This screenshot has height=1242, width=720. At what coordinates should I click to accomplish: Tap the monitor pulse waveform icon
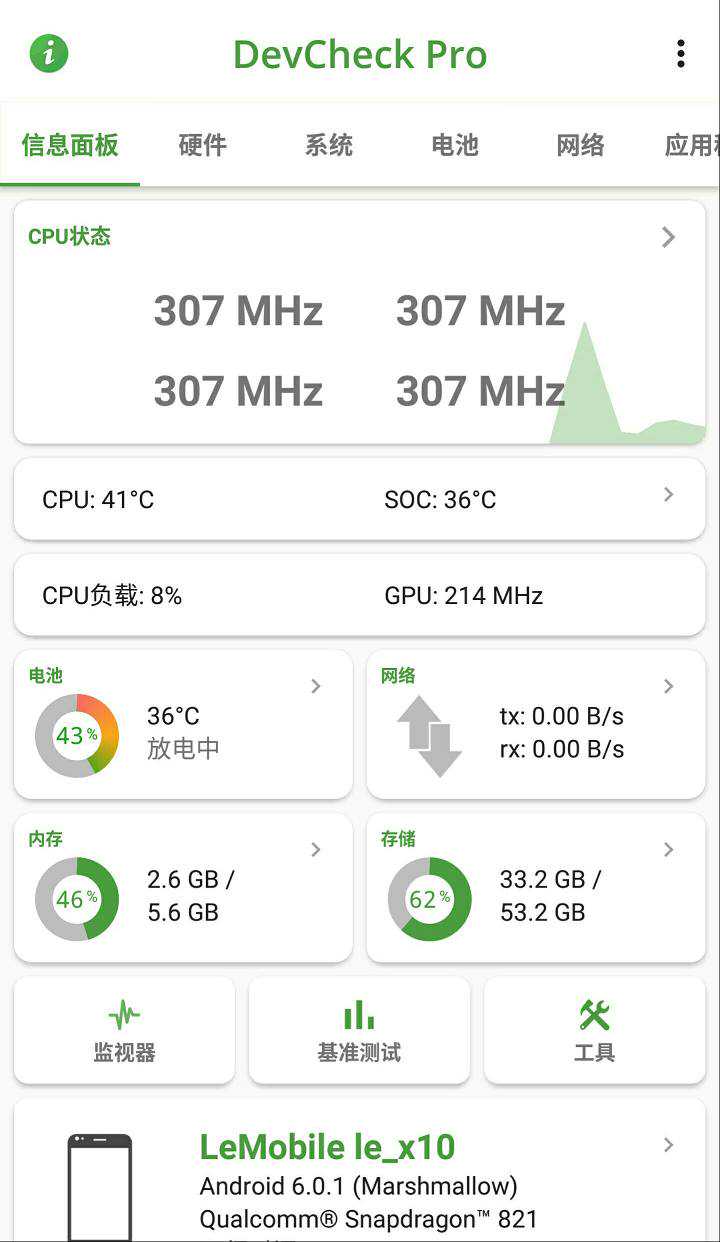coord(124,1016)
